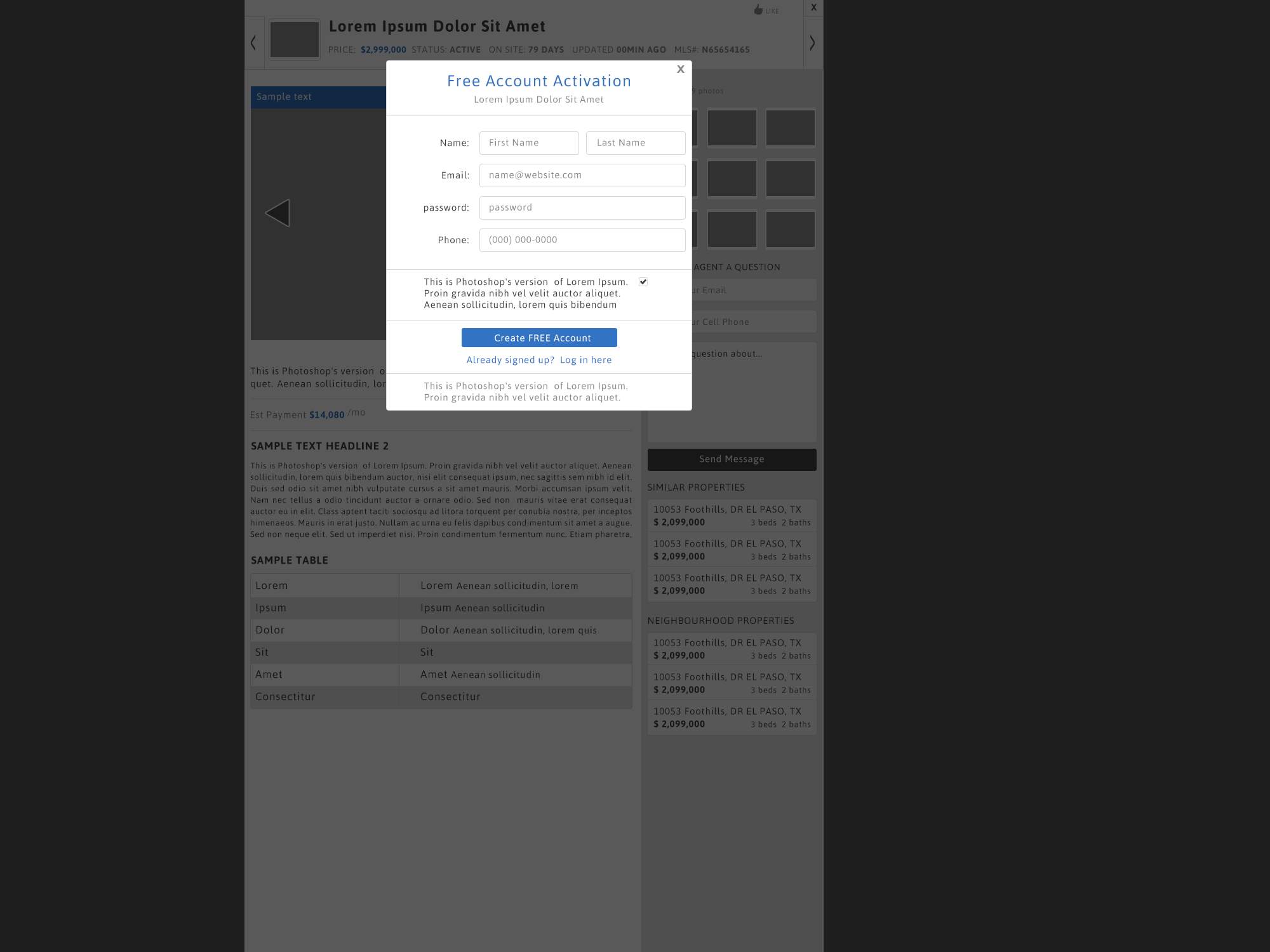Open the second Neighbourhood Properties listing
The image size is (1270, 952).
pos(732,684)
